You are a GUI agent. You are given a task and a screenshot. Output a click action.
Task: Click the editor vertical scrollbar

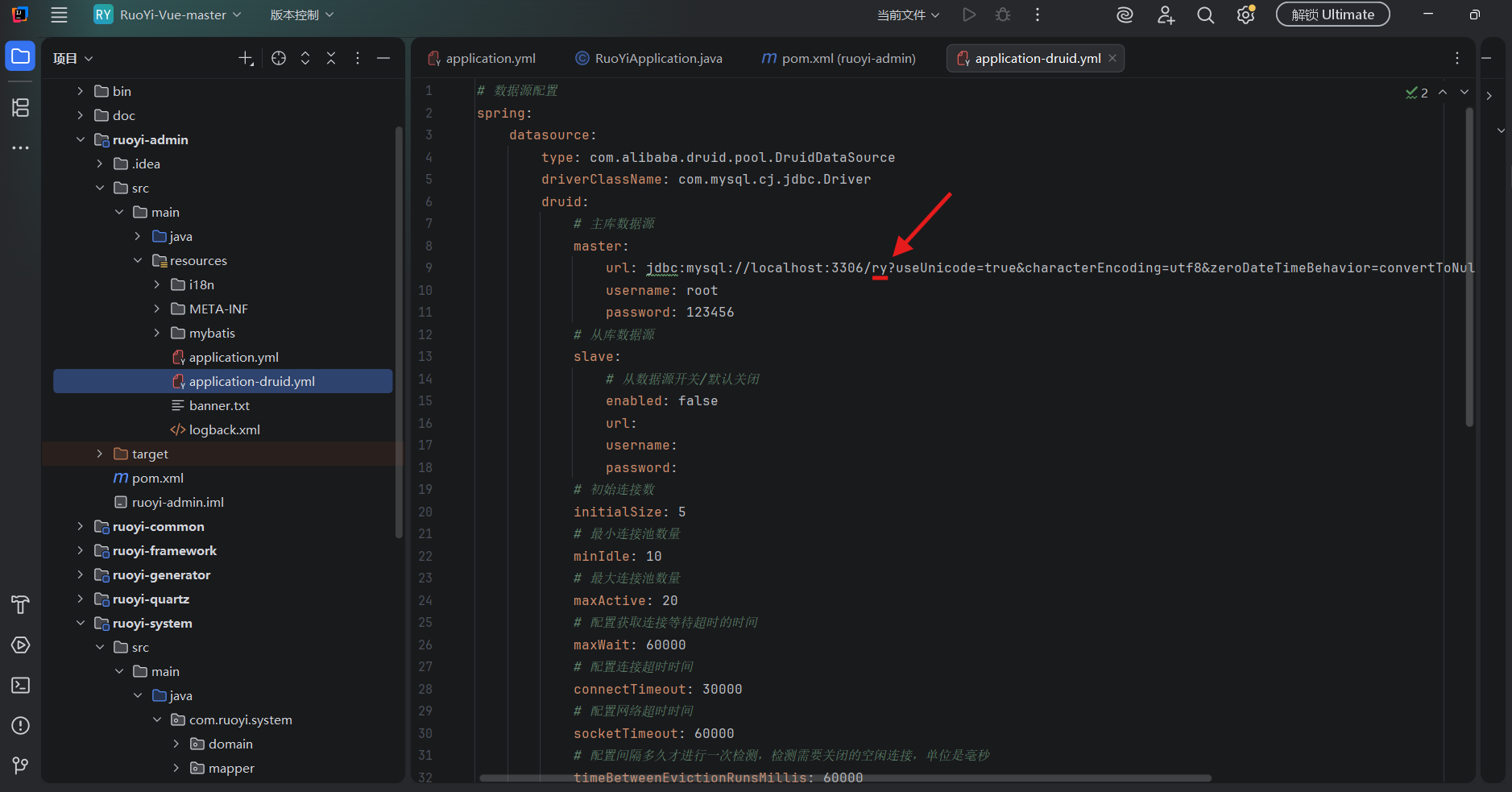(1469, 266)
